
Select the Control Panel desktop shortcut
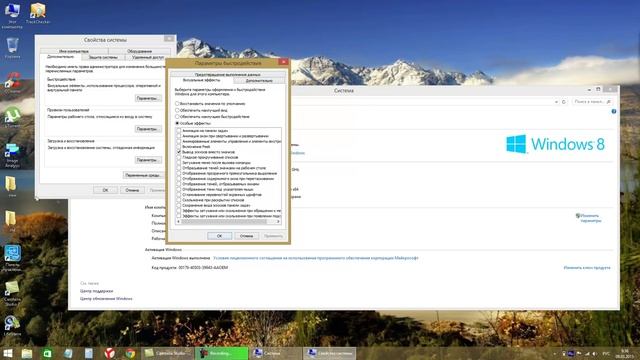(x=12, y=258)
